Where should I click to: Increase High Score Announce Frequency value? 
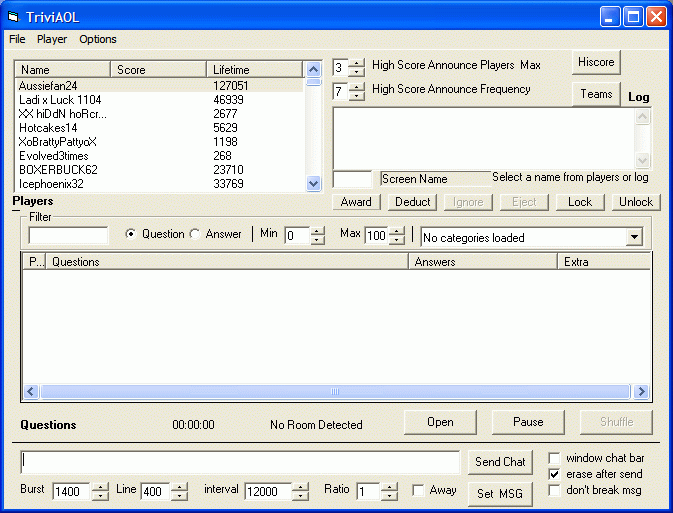(x=356, y=87)
